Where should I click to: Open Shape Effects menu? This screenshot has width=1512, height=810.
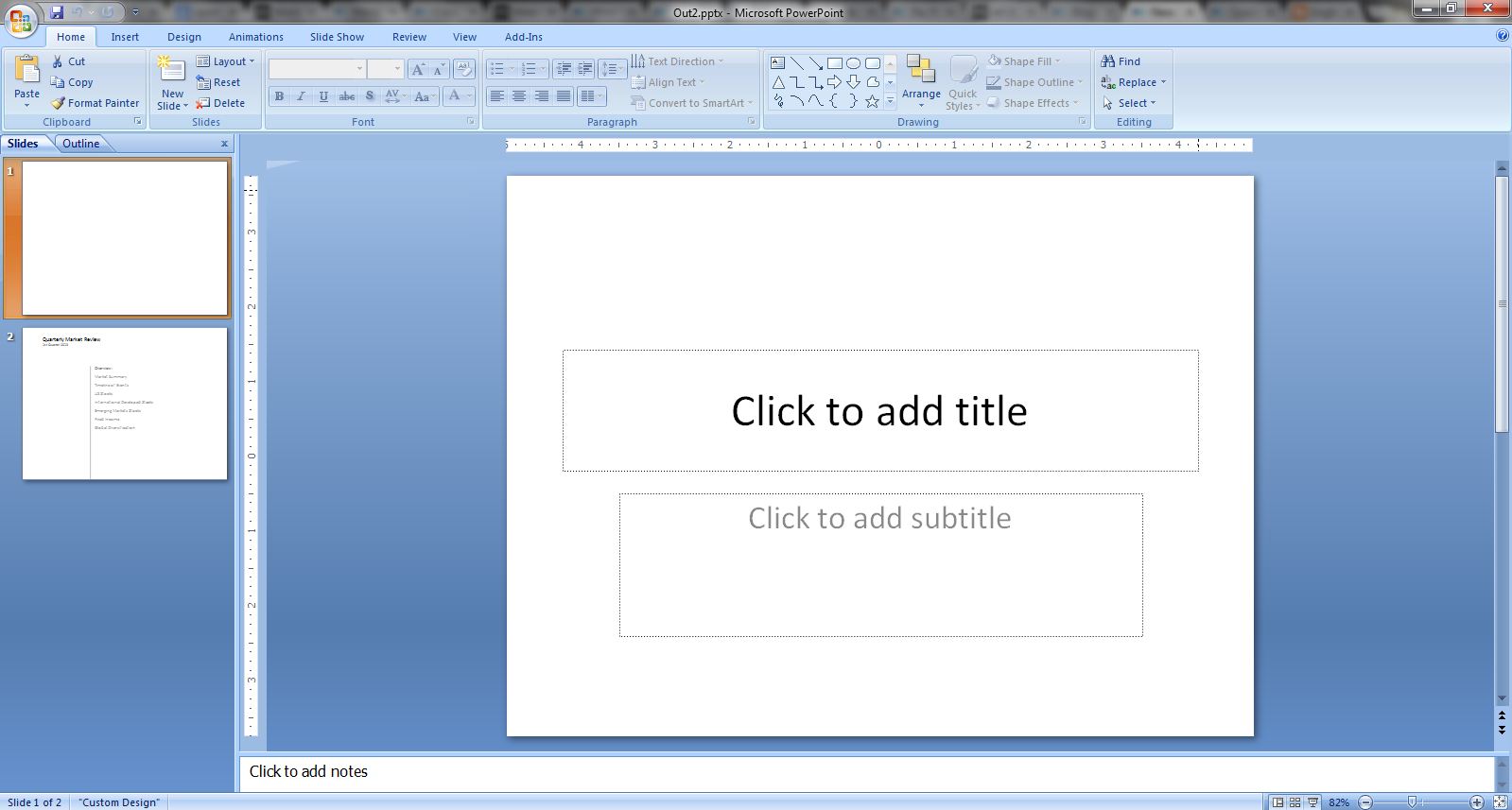tap(1033, 103)
